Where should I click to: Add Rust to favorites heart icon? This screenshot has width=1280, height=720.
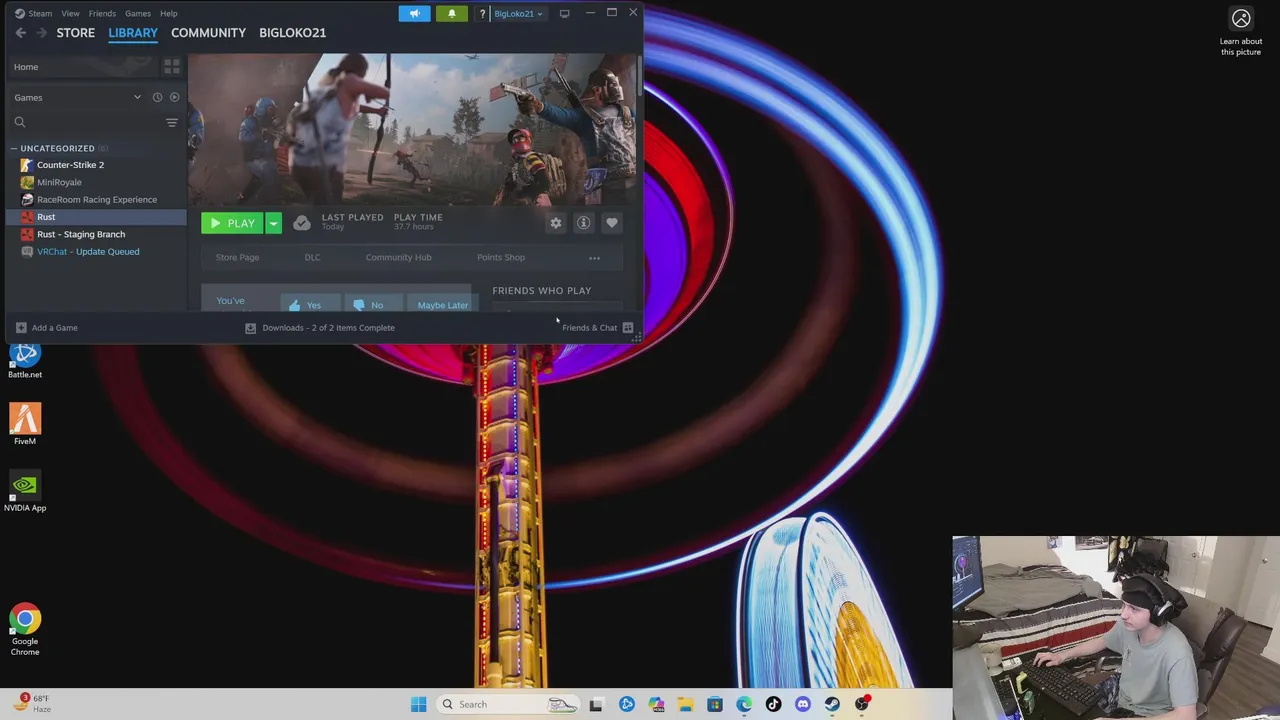pyautogui.click(x=612, y=223)
